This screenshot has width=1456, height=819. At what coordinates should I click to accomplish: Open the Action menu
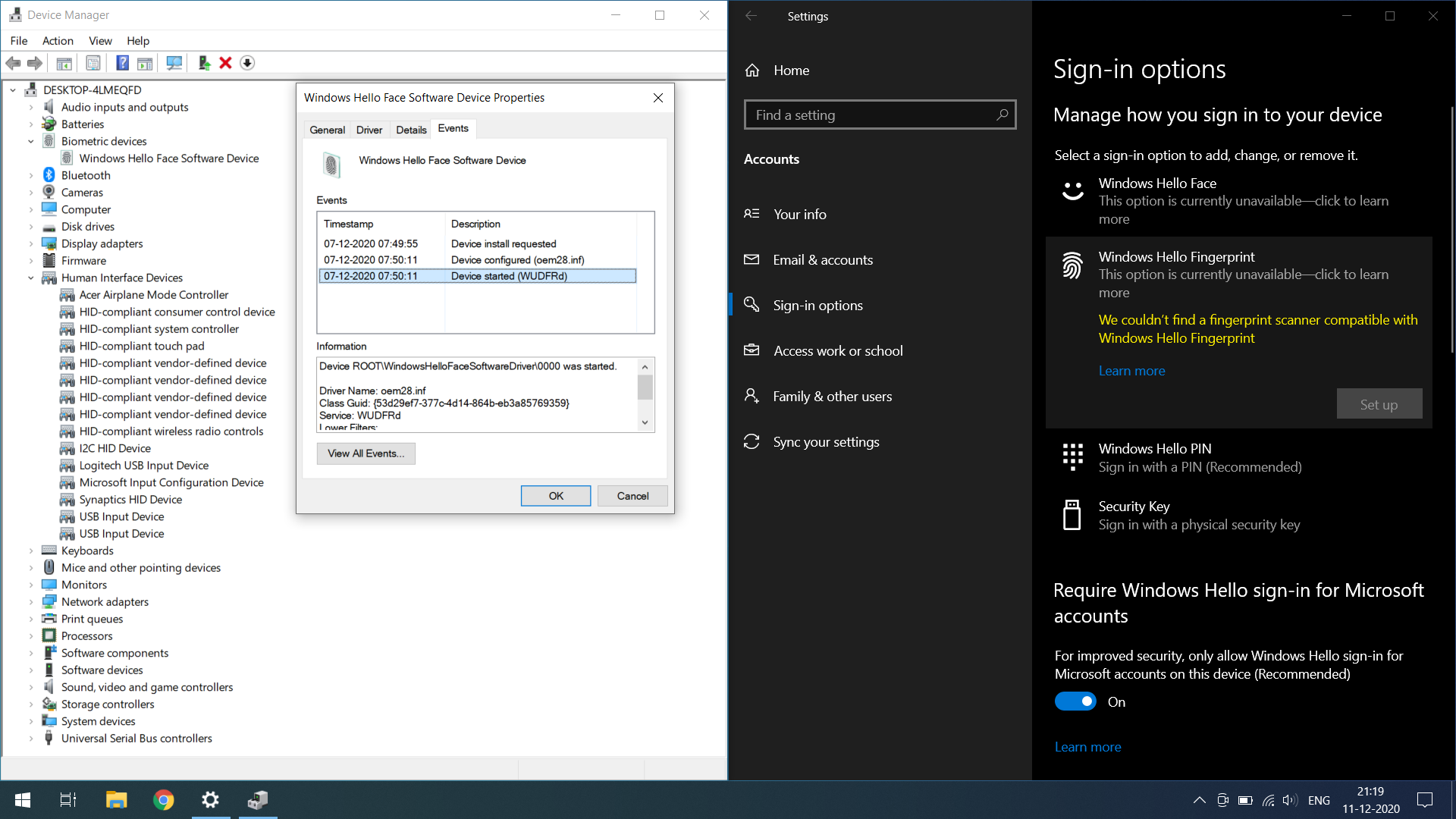pos(58,41)
